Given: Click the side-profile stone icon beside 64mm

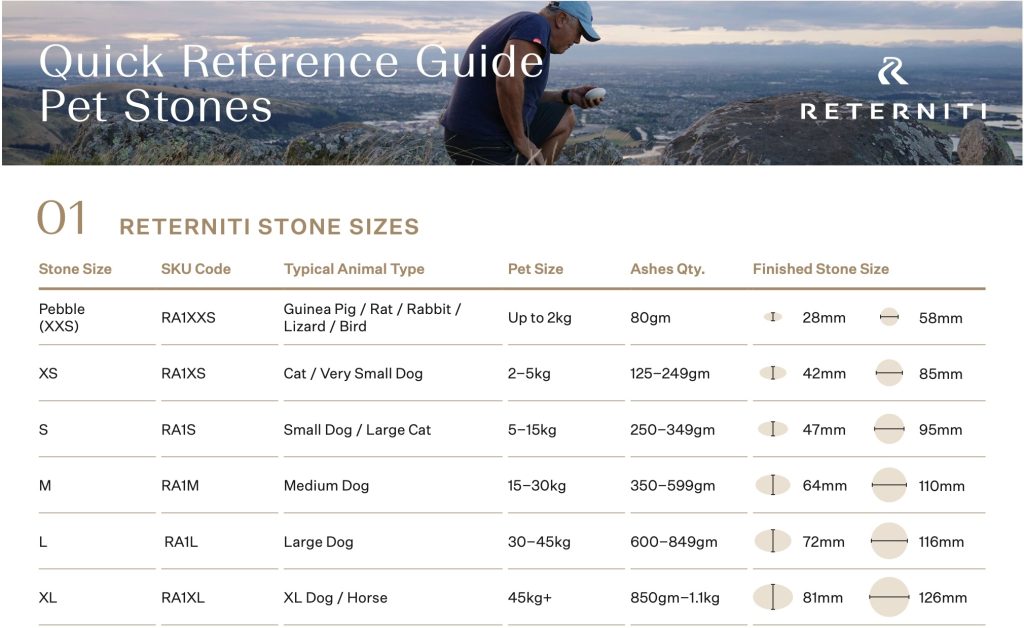Looking at the screenshot, I should coord(773,485).
